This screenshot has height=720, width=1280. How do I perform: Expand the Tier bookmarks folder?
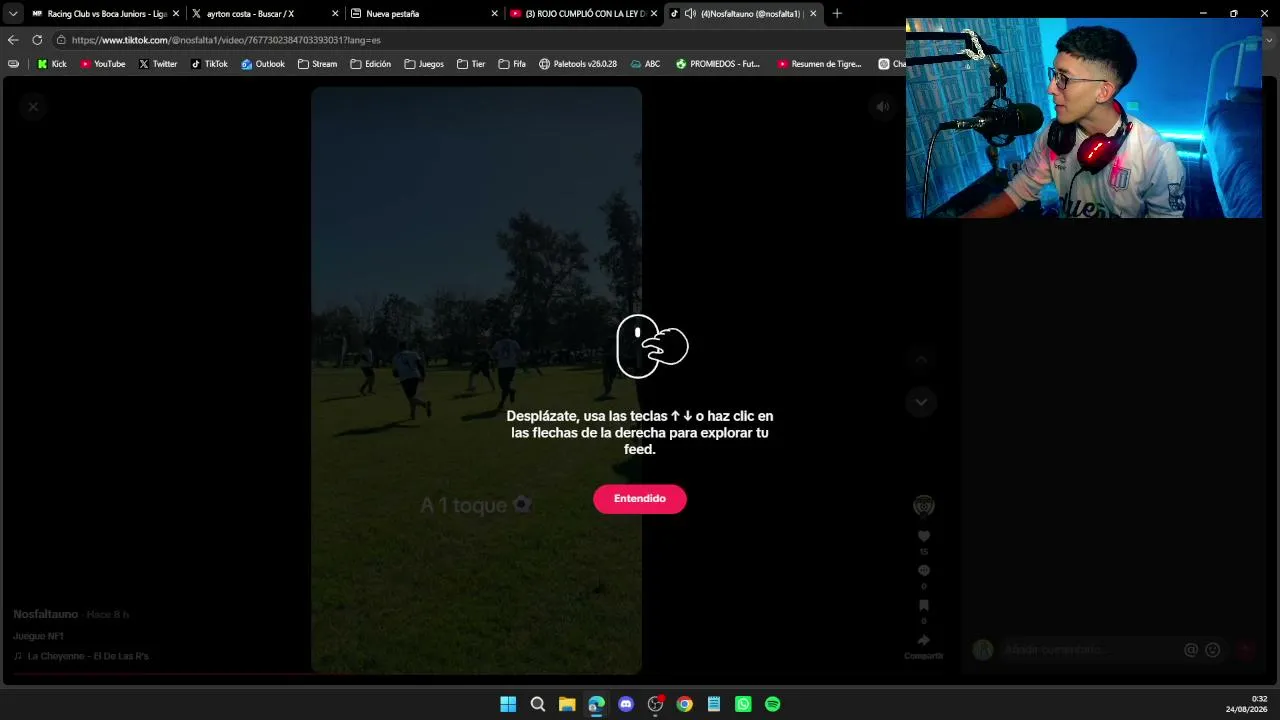471,64
